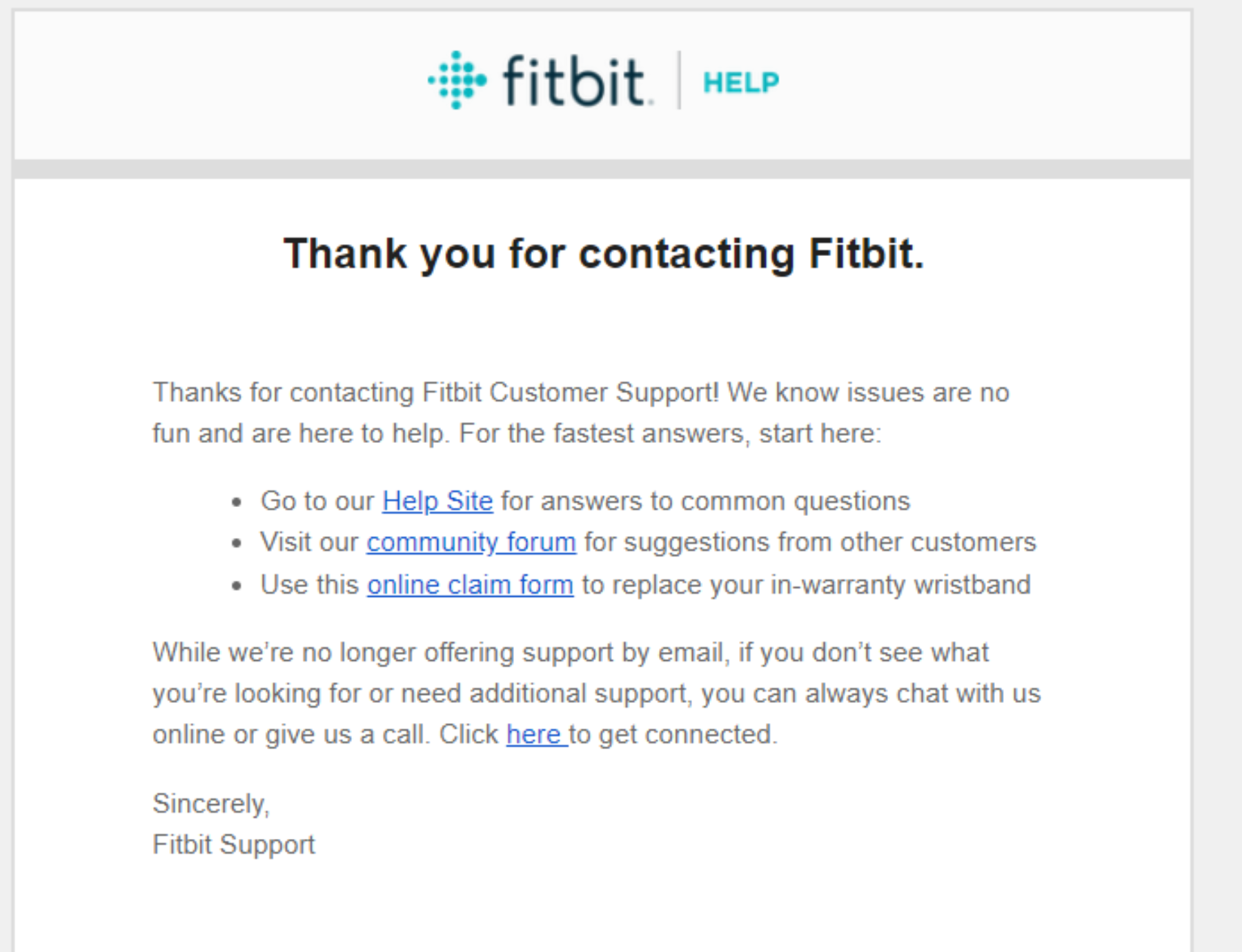Viewport: 1242px width, 952px height.
Task: Click the fitbit wordmark in header
Action: tap(574, 82)
